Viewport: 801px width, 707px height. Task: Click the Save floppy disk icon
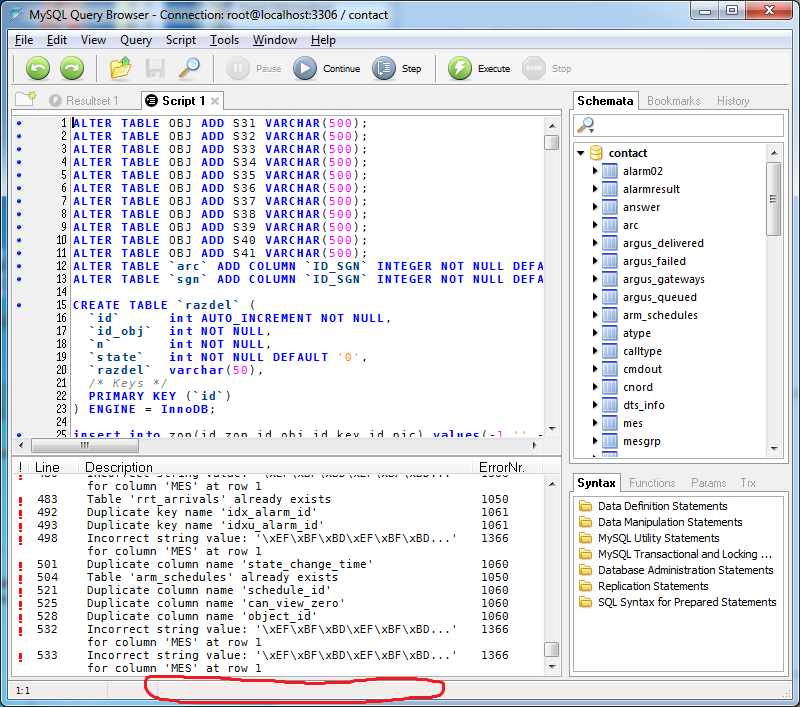tap(155, 68)
